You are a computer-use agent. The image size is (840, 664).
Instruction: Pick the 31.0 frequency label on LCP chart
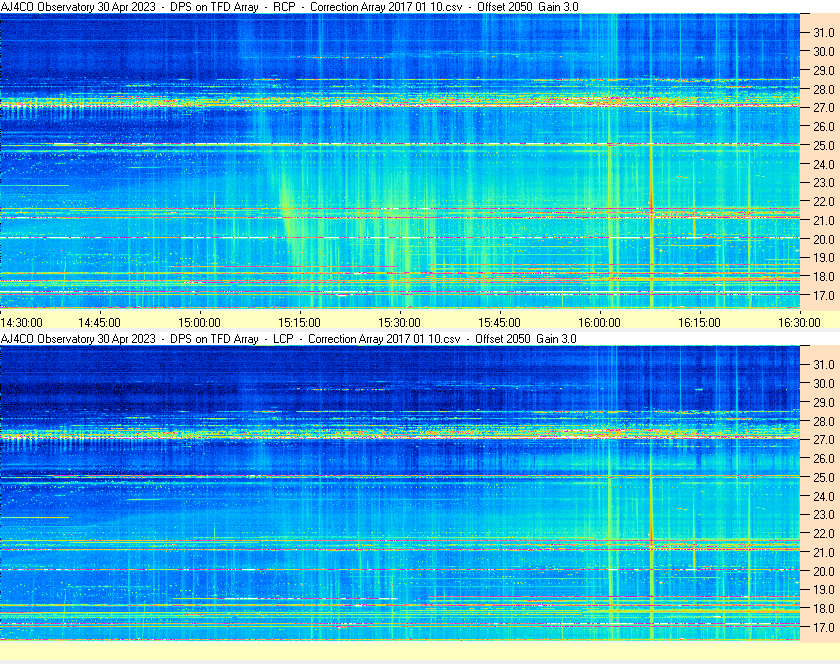coord(824,364)
